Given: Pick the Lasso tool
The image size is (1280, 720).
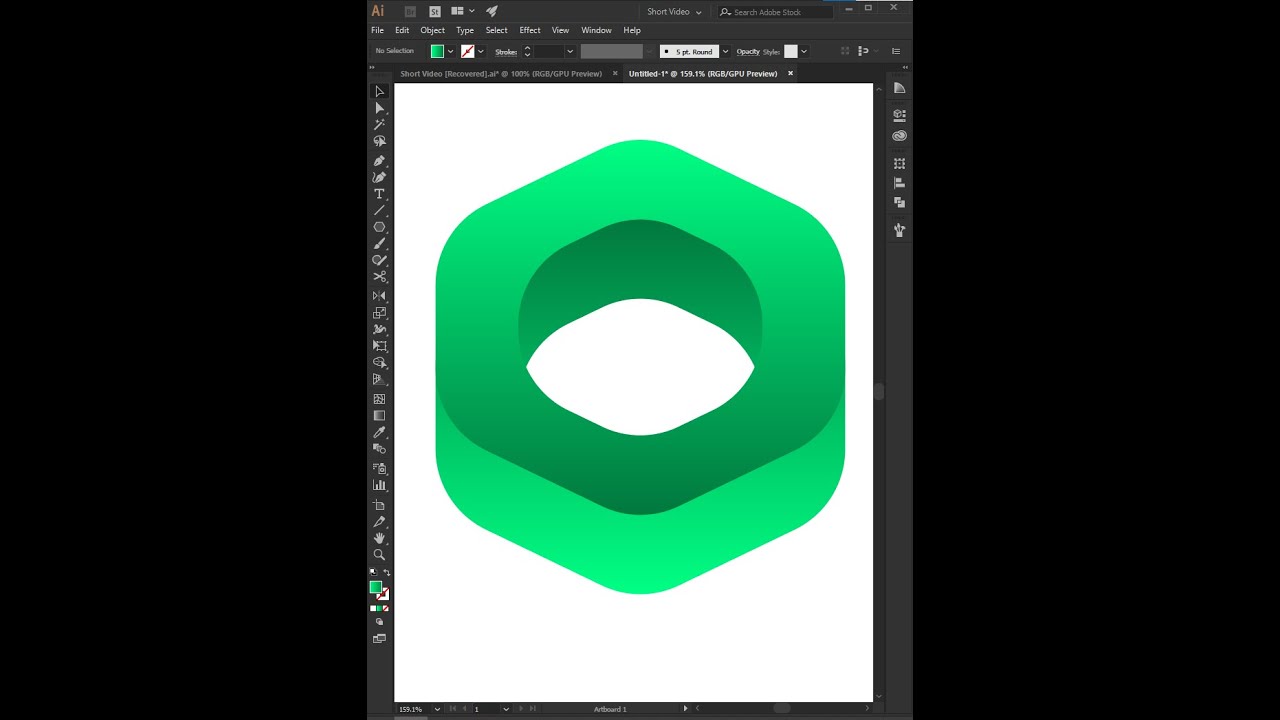Looking at the screenshot, I should tap(379, 142).
